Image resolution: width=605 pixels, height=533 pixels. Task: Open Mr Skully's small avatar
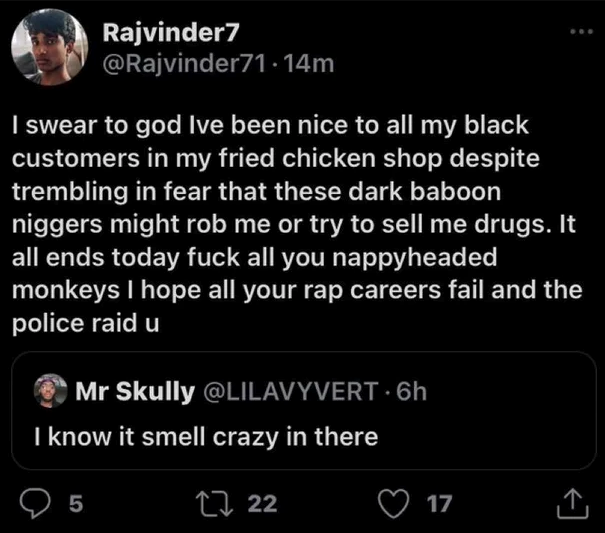(51, 391)
